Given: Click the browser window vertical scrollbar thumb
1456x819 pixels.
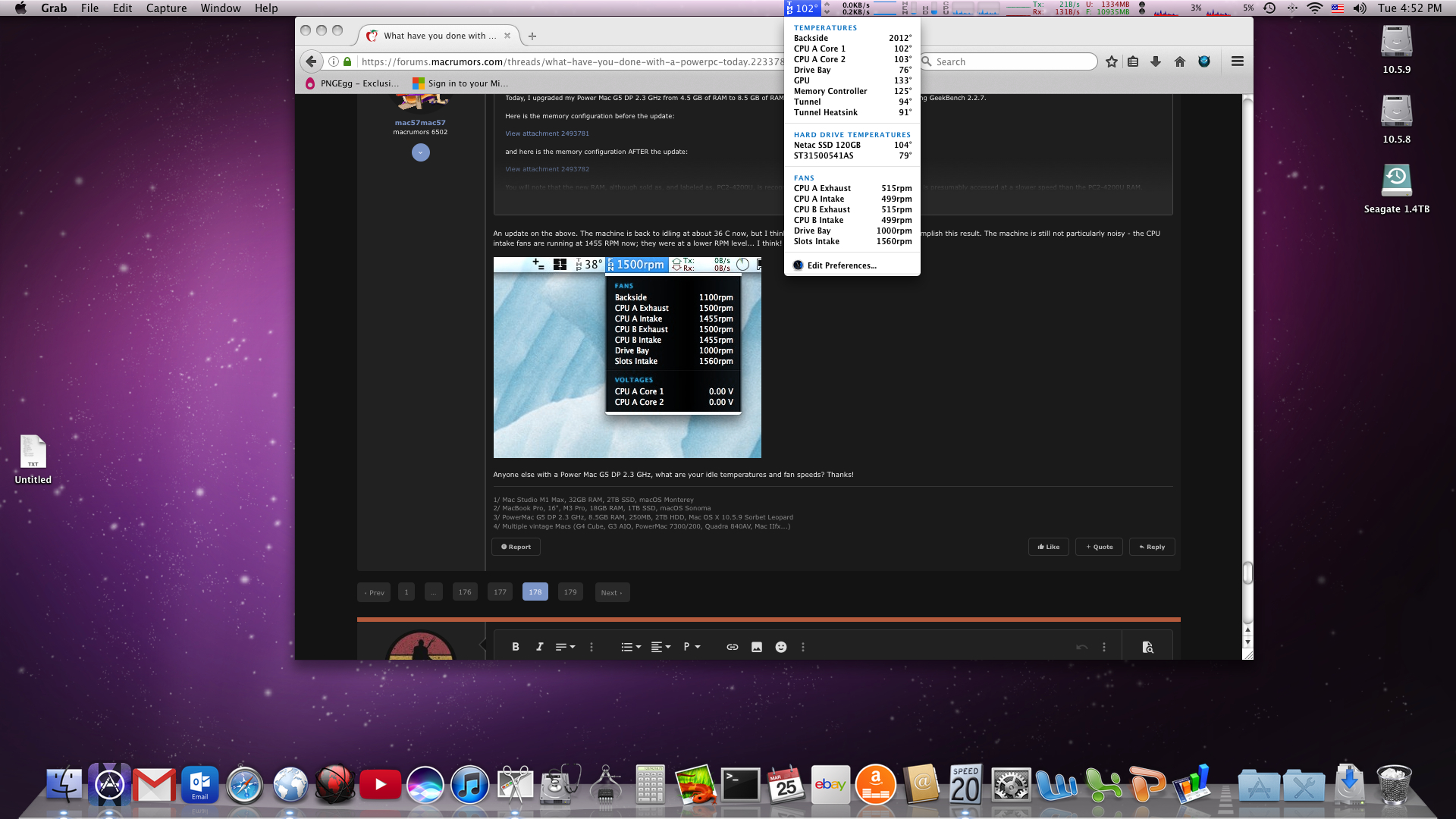Looking at the screenshot, I should click(1247, 573).
